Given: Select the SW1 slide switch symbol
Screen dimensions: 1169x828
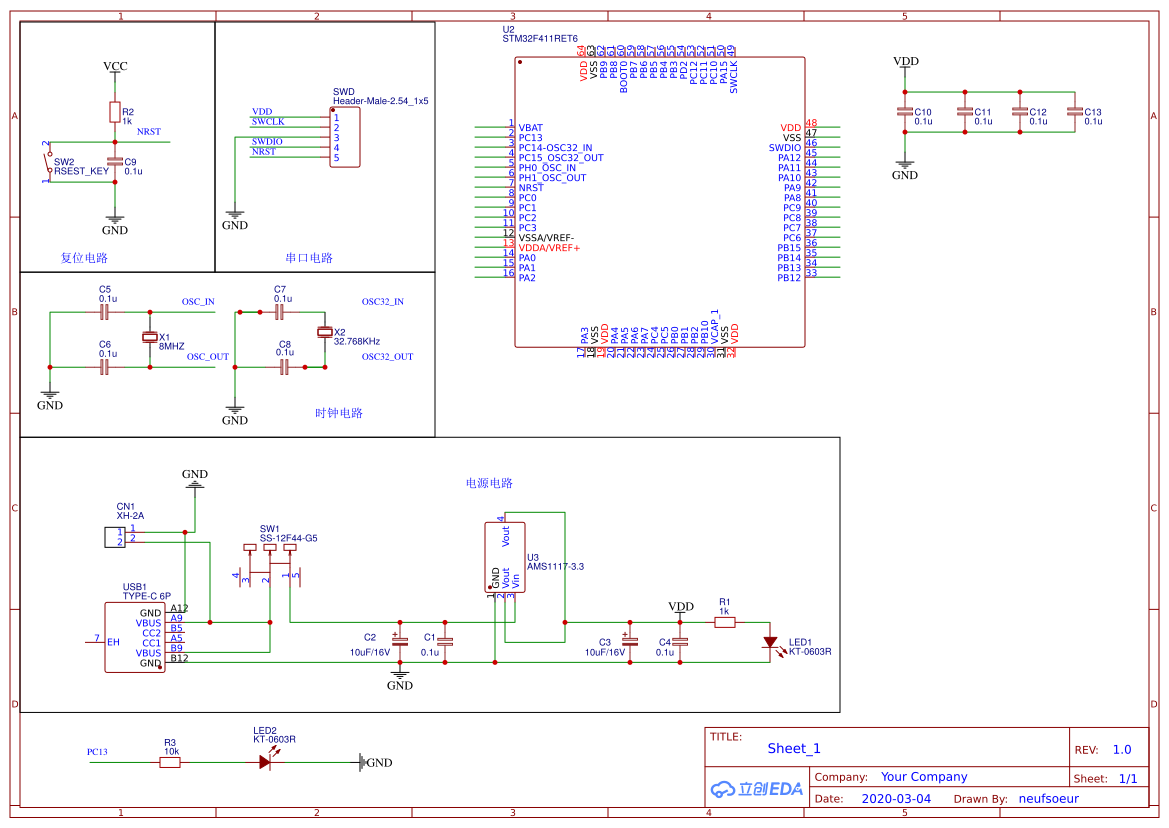Looking at the screenshot, I should coord(270,565).
